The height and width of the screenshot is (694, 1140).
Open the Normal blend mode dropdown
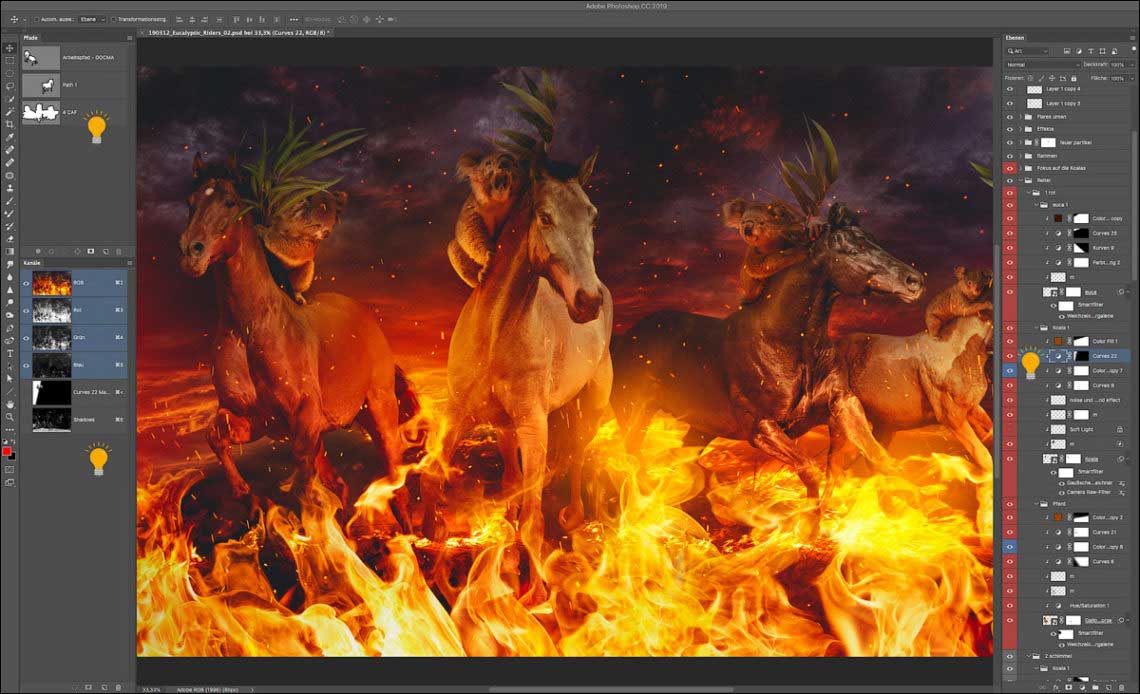pos(1042,64)
